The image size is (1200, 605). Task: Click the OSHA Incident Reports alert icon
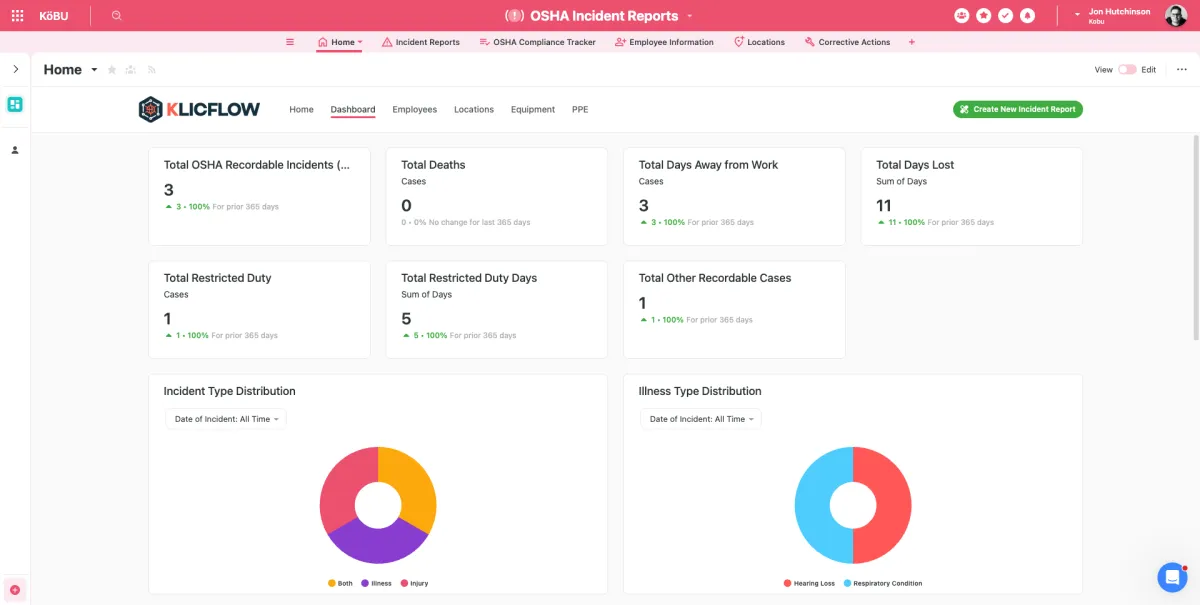(514, 16)
